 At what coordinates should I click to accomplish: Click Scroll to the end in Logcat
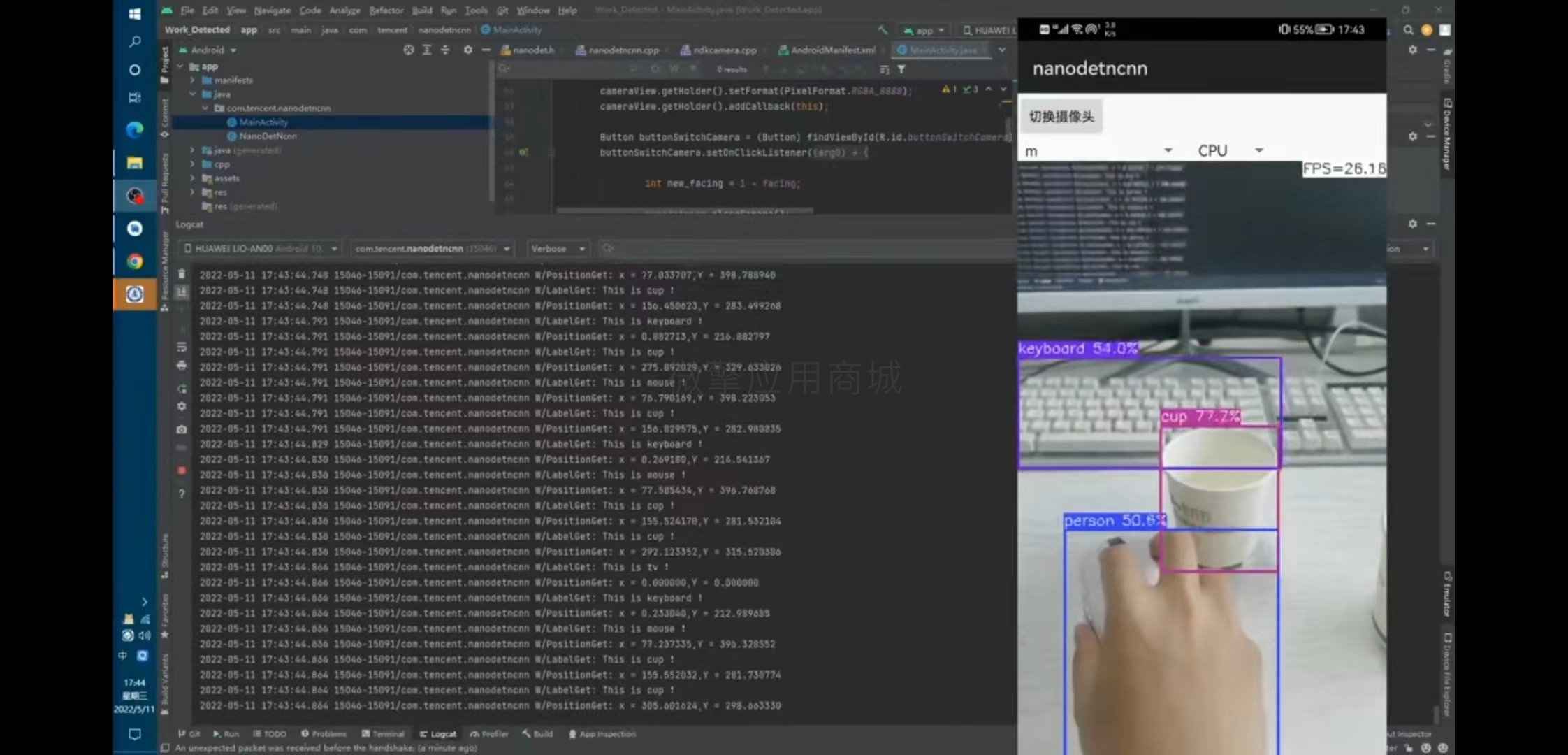point(182,292)
